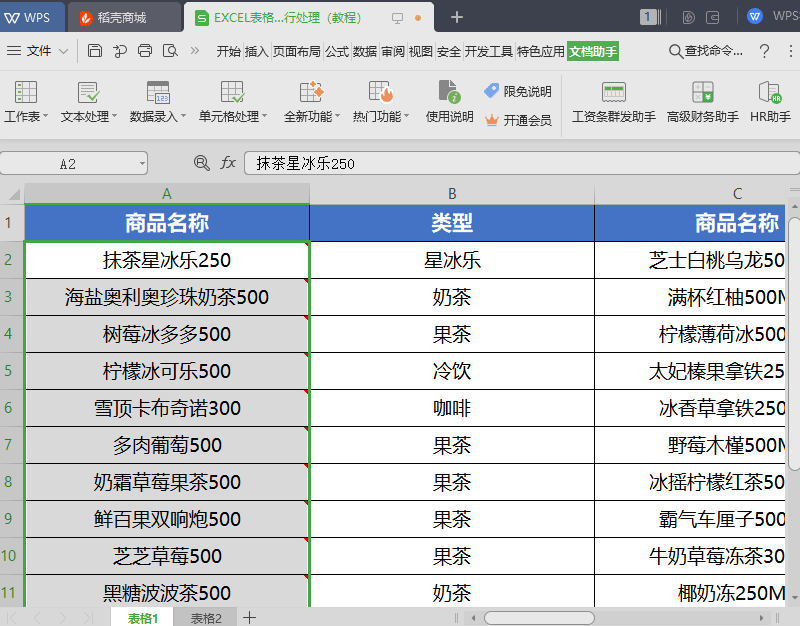Click the help question mark icon
The width and height of the screenshot is (800, 626).
[x=764, y=51]
